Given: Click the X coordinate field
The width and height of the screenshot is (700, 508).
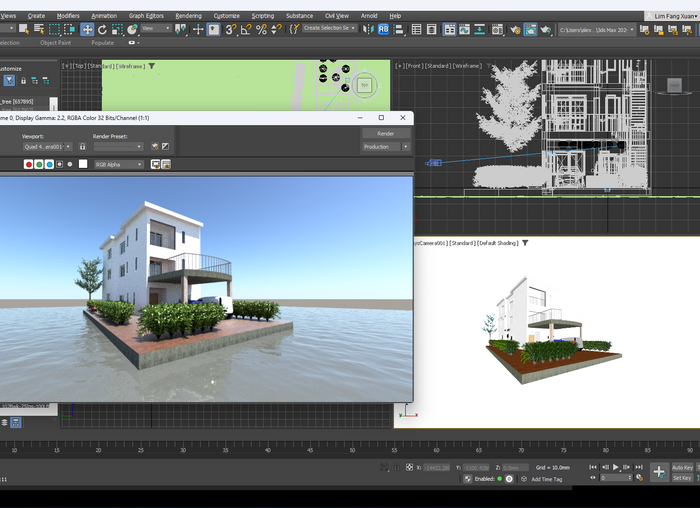Looking at the screenshot, I should (436, 467).
